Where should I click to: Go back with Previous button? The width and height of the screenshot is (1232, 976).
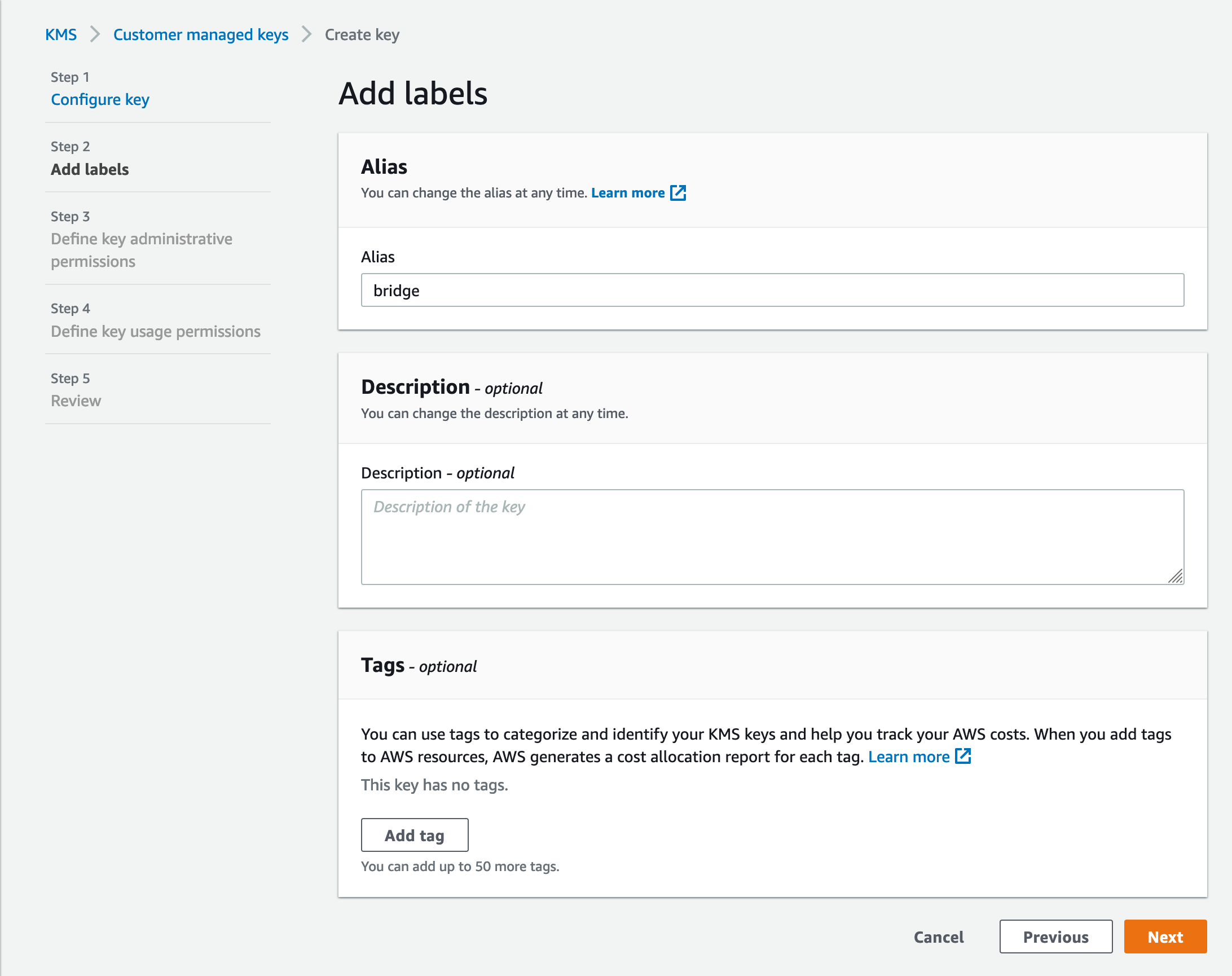pyautogui.click(x=1055, y=937)
